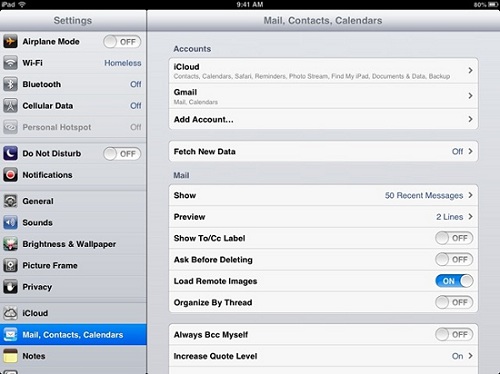Open Notes in the settings sidebar

(73, 356)
